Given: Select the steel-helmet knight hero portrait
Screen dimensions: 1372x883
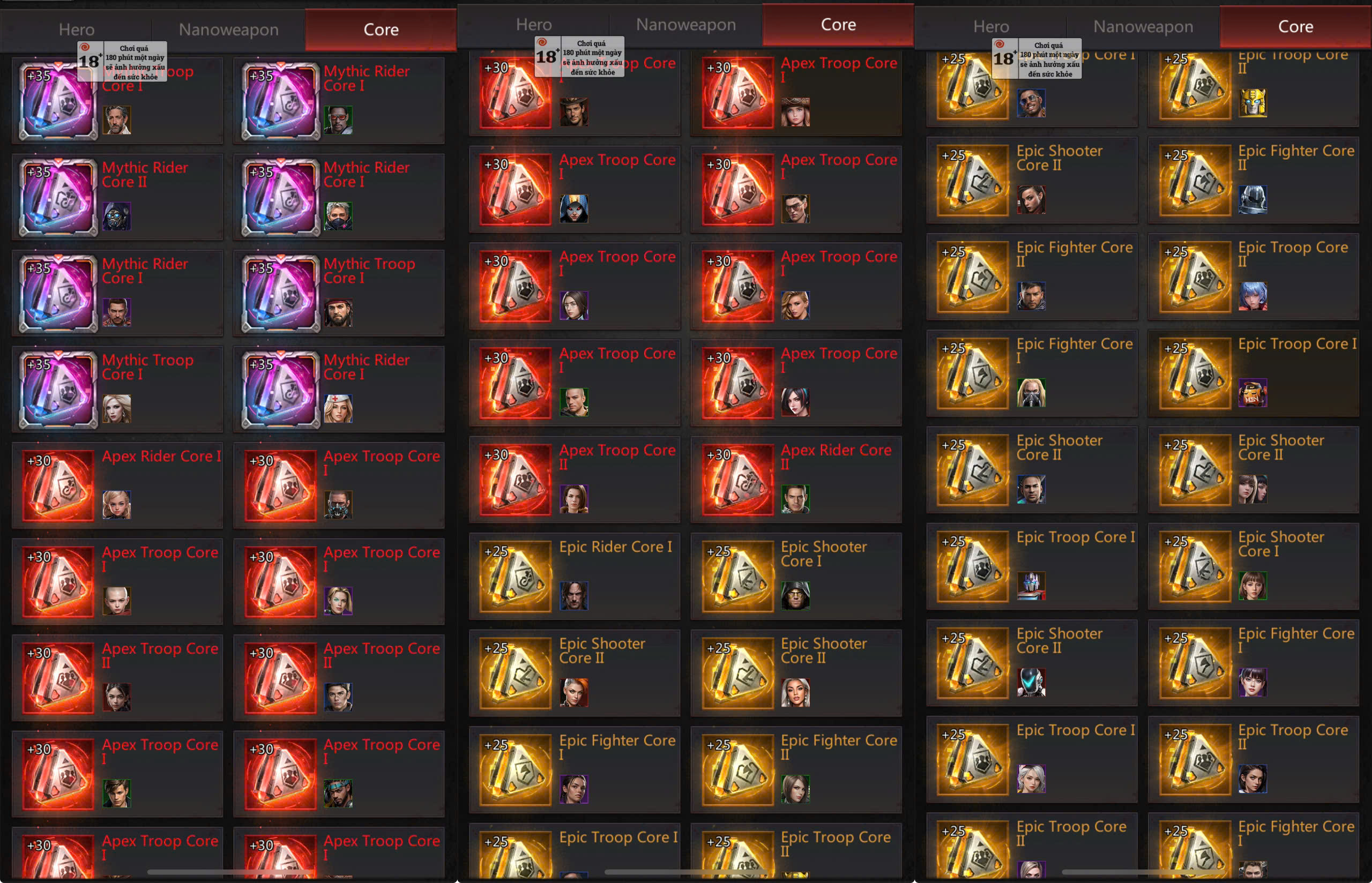Looking at the screenshot, I should pyautogui.click(x=1252, y=199).
